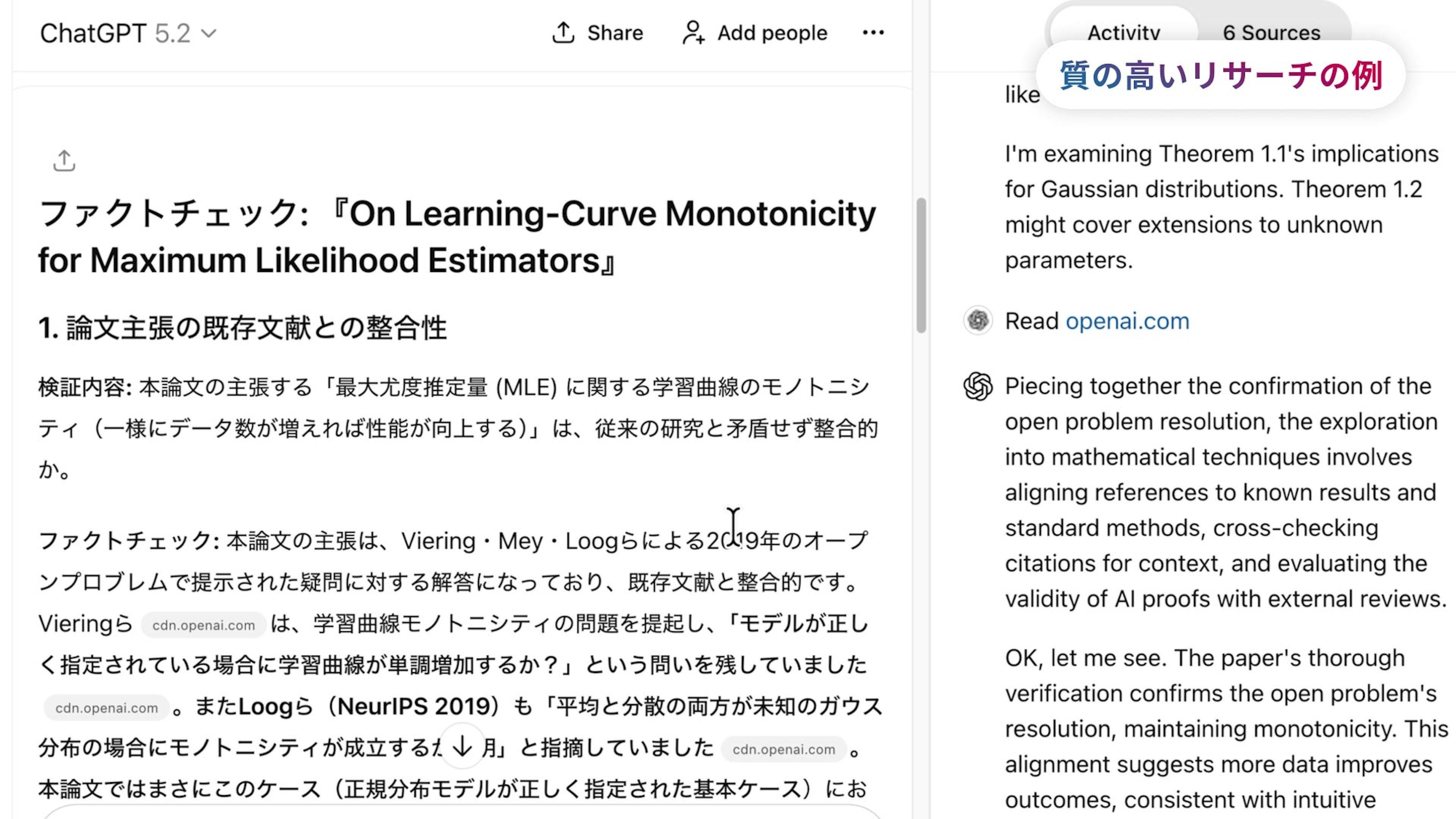Click the section heading 1. 論文主張の既存文献との整合性

click(243, 328)
